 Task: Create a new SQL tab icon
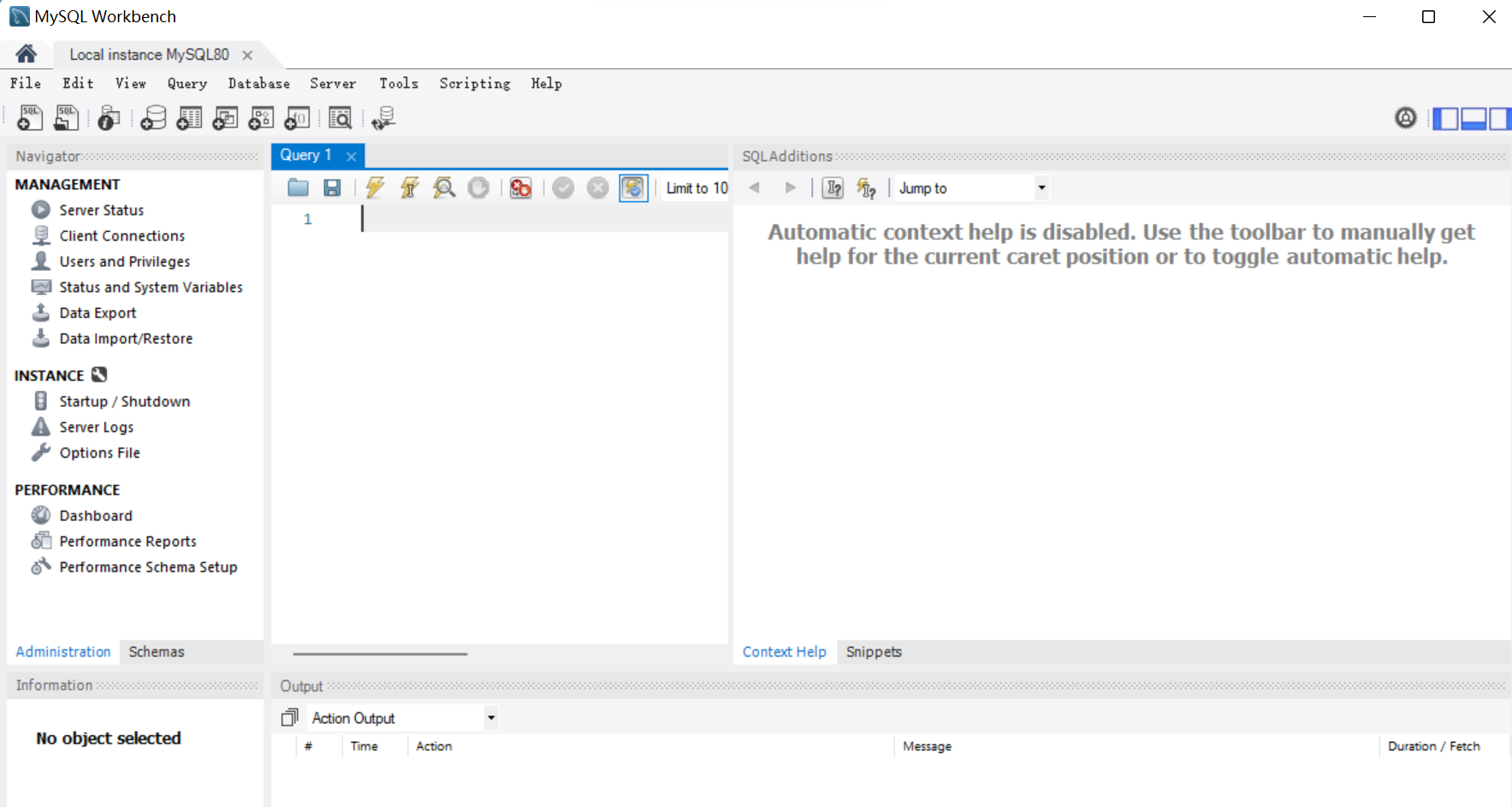(x=30, y=117)
